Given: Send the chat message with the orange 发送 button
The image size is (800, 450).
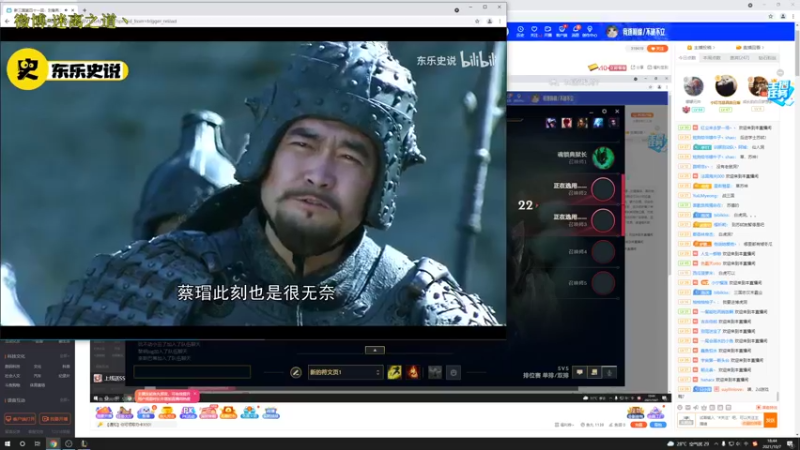Looking at the screenshot, I should tap(770, 420).
